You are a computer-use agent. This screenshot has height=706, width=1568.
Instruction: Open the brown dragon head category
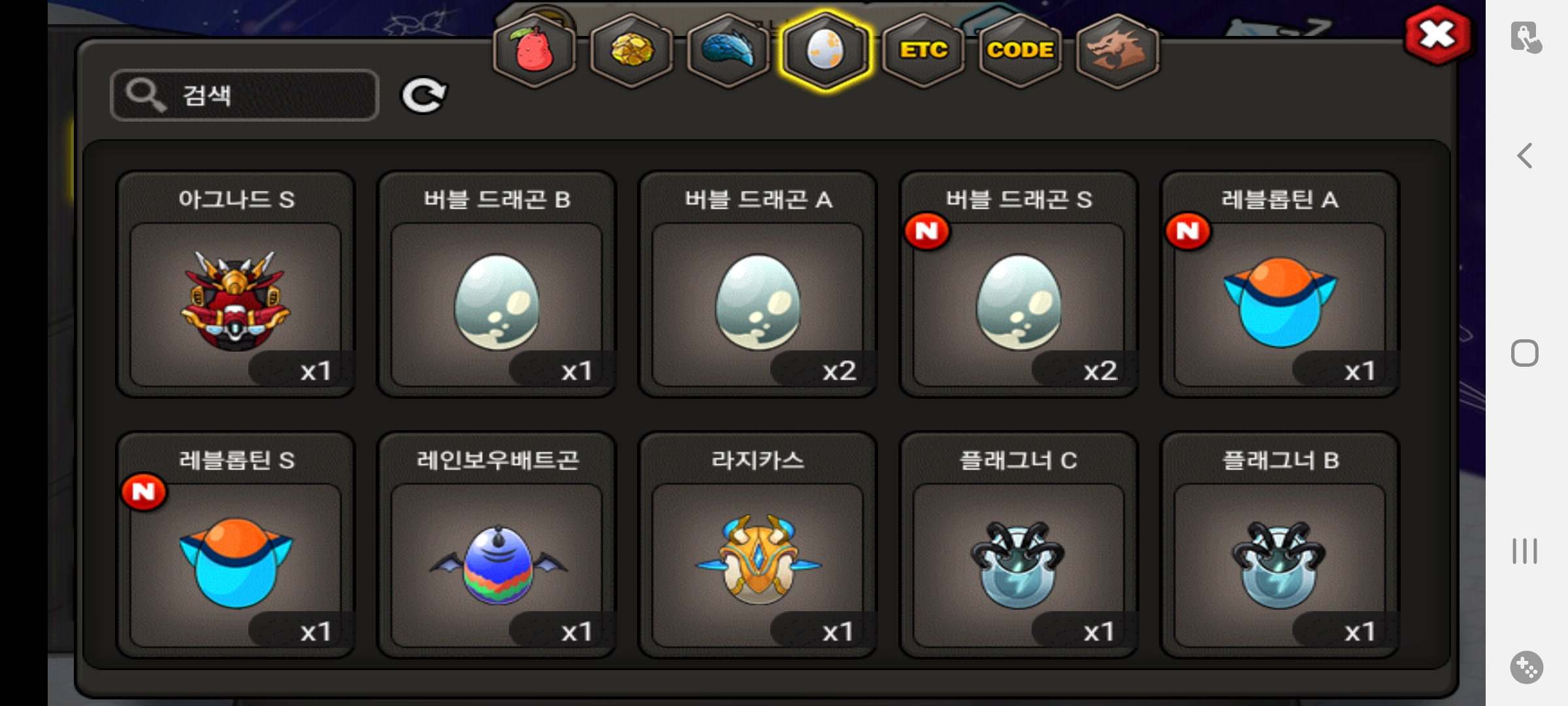point(1117,50)
